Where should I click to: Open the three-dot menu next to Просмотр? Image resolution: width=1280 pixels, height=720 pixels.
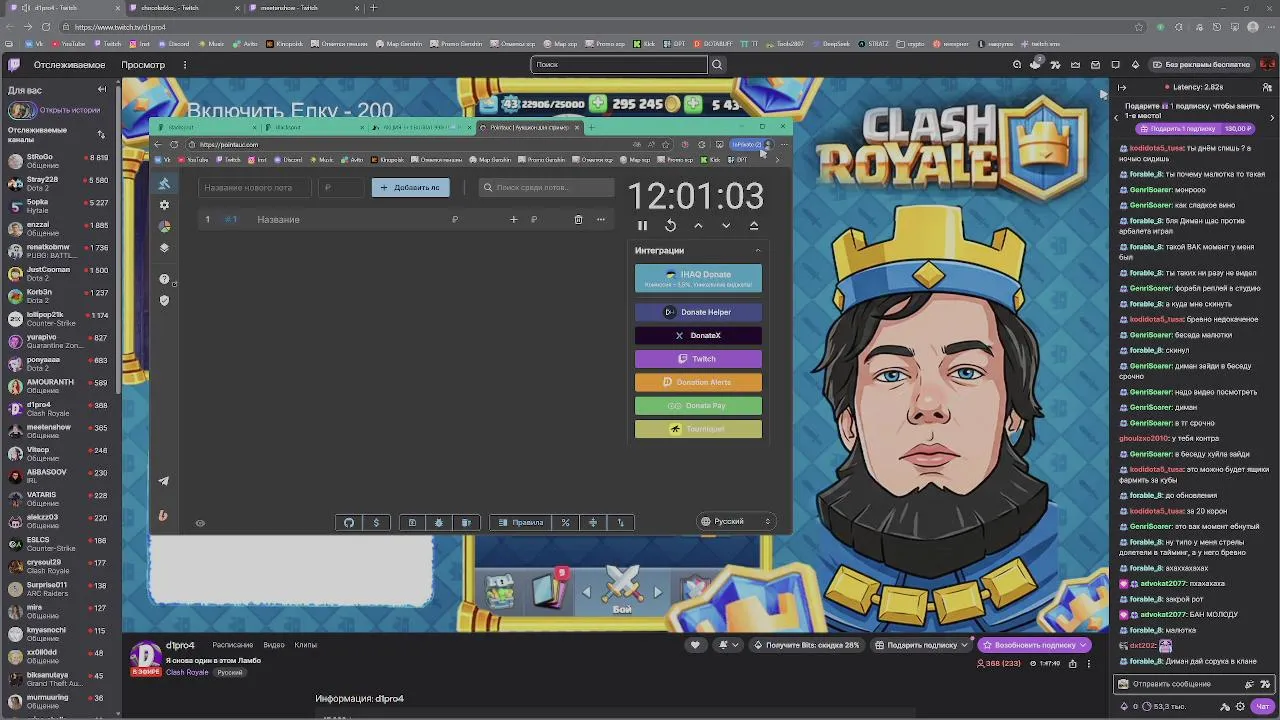pyautogui.click(x=185, y=65)
